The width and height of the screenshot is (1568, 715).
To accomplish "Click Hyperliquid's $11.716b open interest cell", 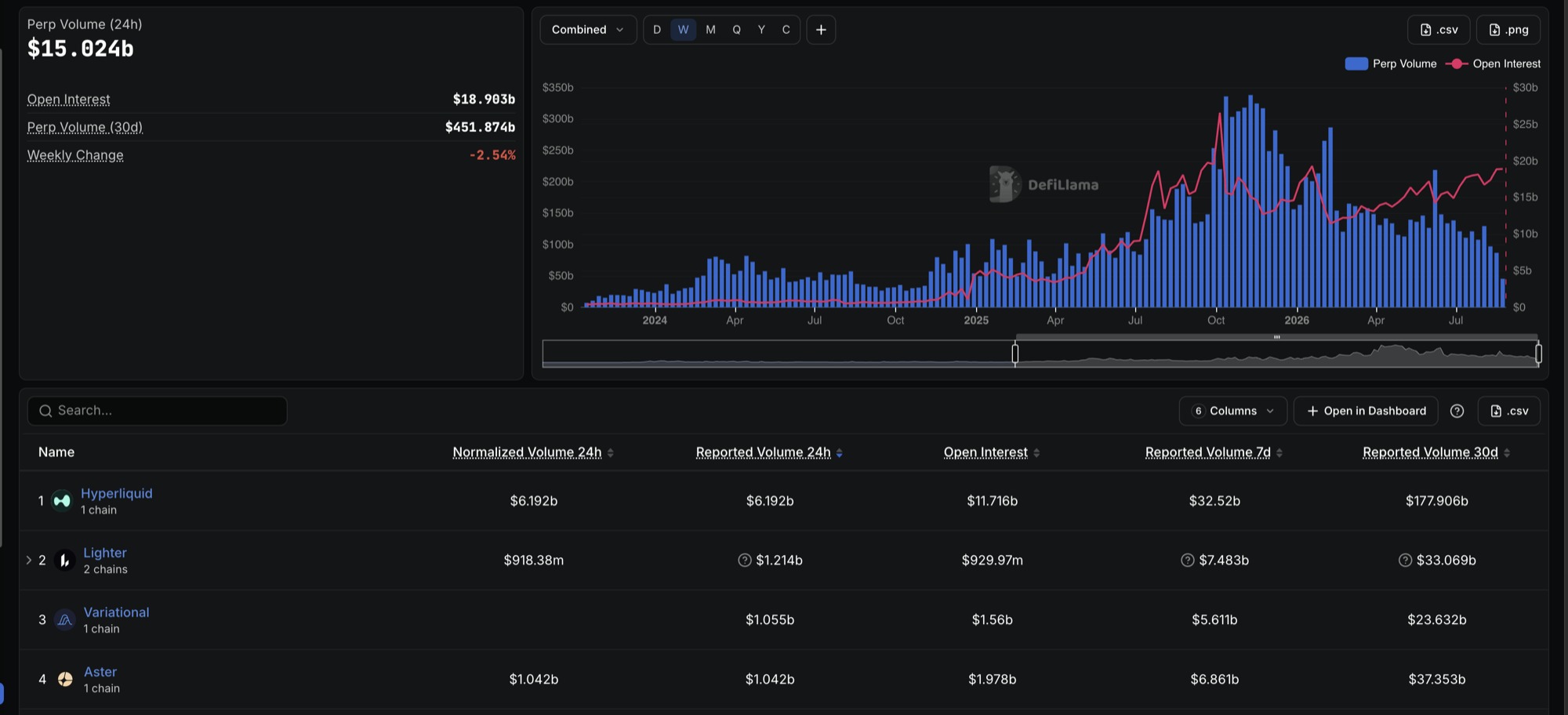I will (992, 500).
